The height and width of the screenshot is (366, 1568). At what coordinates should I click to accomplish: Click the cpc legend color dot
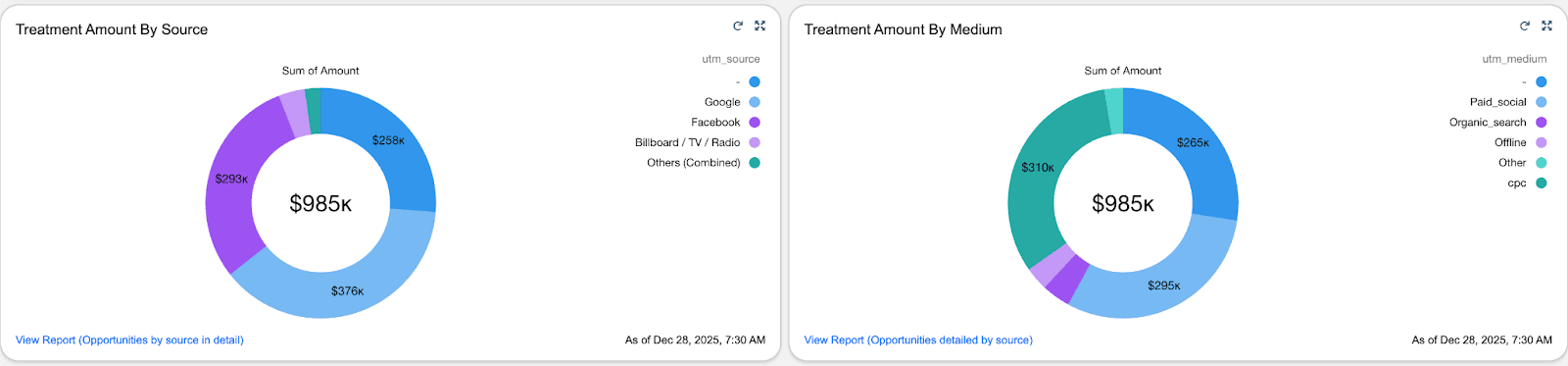[x=1542, y=183]
